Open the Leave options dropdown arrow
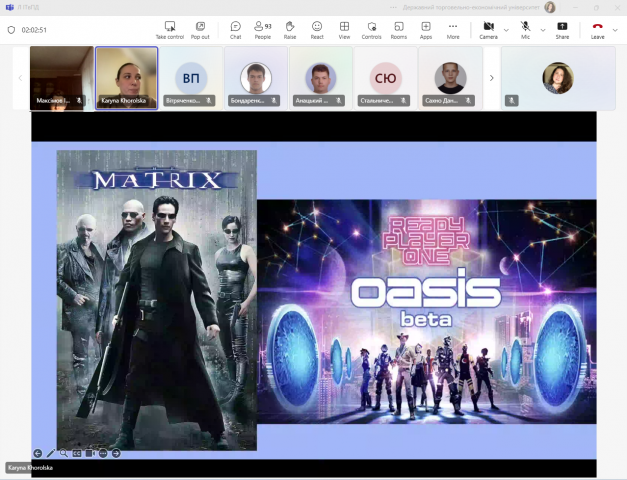Image resolution: width=627 pixels, height=480 pixels. coord(615,29)
